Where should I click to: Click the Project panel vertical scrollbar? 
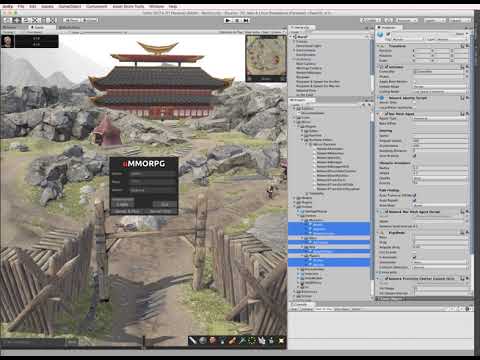pyautogui.click(x=371, y=200)
